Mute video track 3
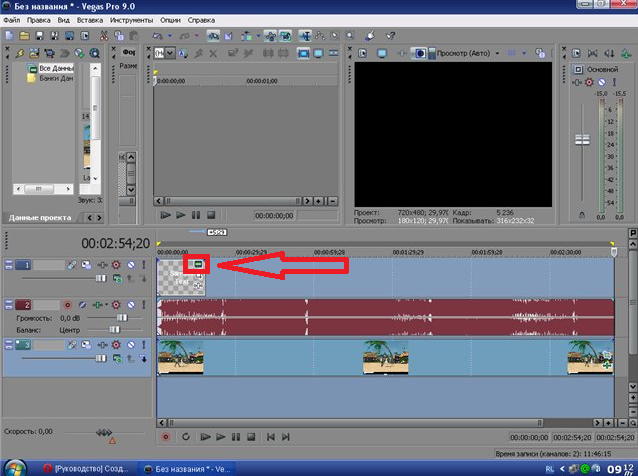 (131, 345)
